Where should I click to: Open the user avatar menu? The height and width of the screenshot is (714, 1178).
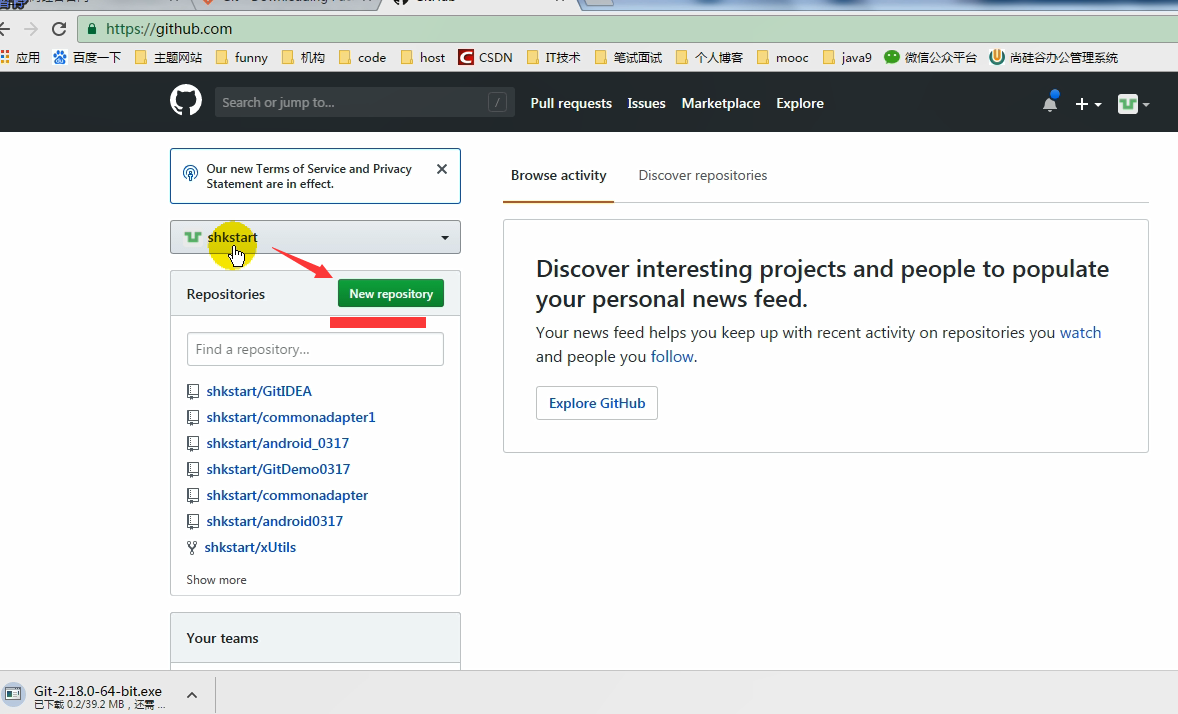point(1134,104)
